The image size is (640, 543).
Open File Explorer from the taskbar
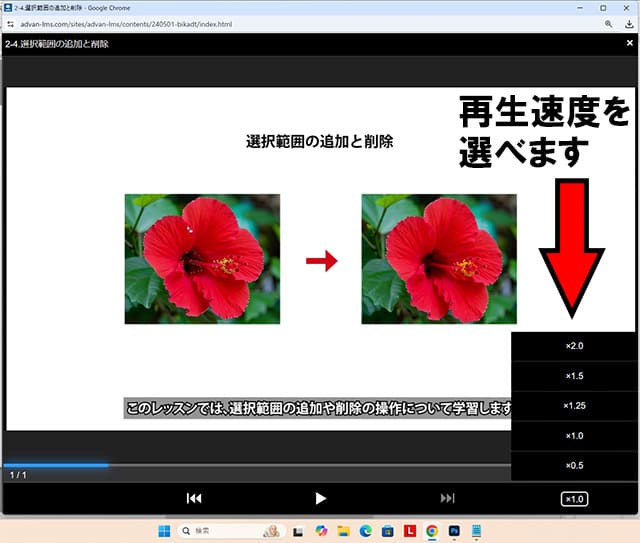pos(343,531)
